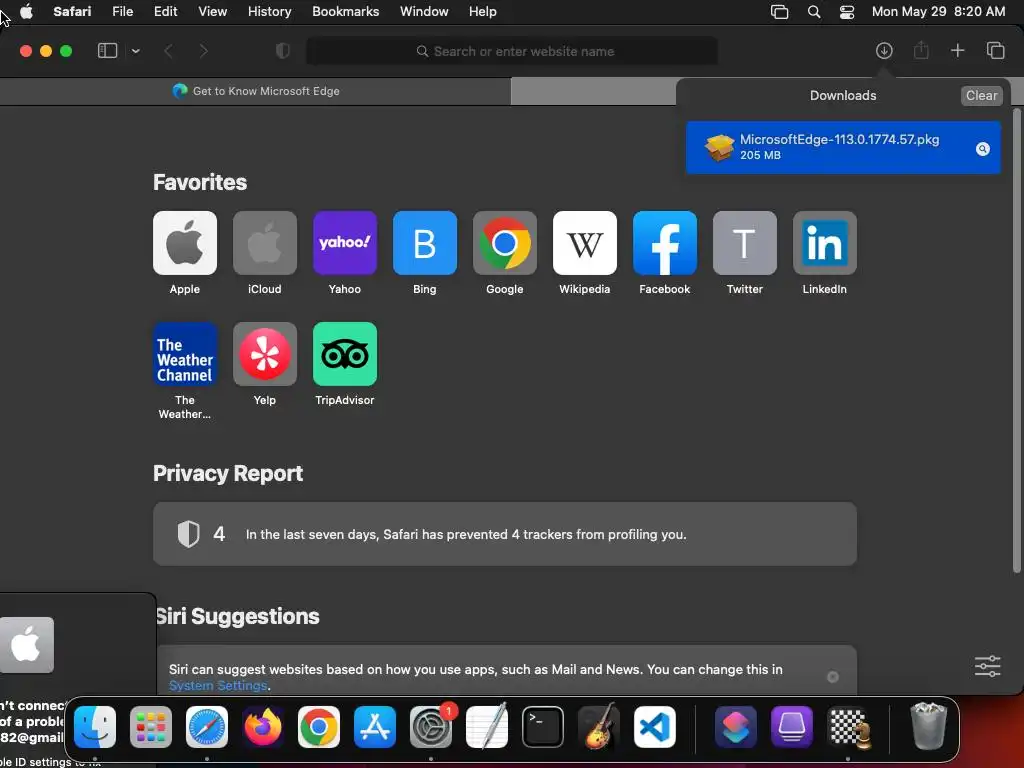Open Chess from the Dock
This screenshot has height=768, width=1024.
point(848,727)
